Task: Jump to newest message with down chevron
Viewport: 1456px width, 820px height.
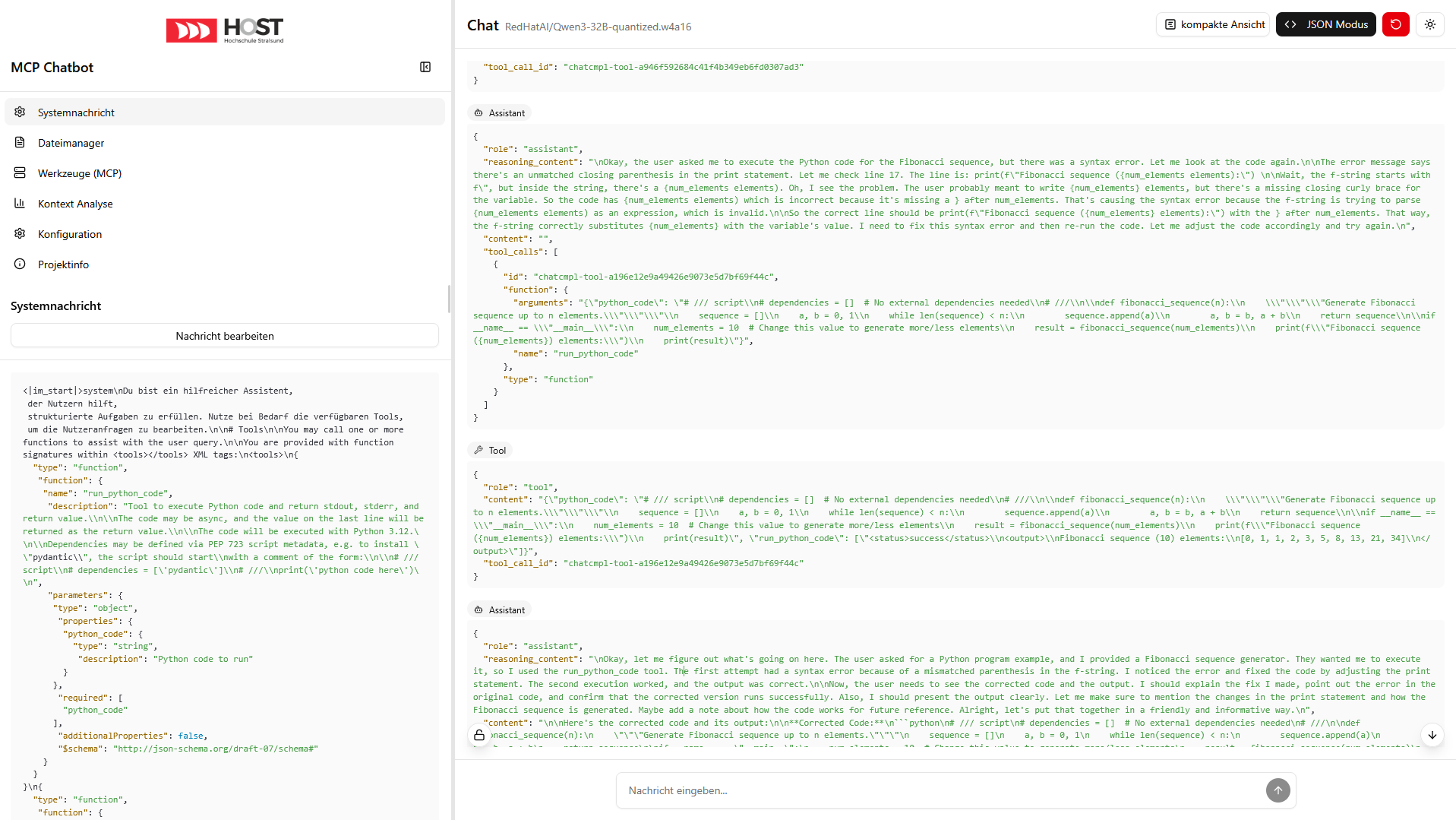Action: click(x=1432, y=735)
